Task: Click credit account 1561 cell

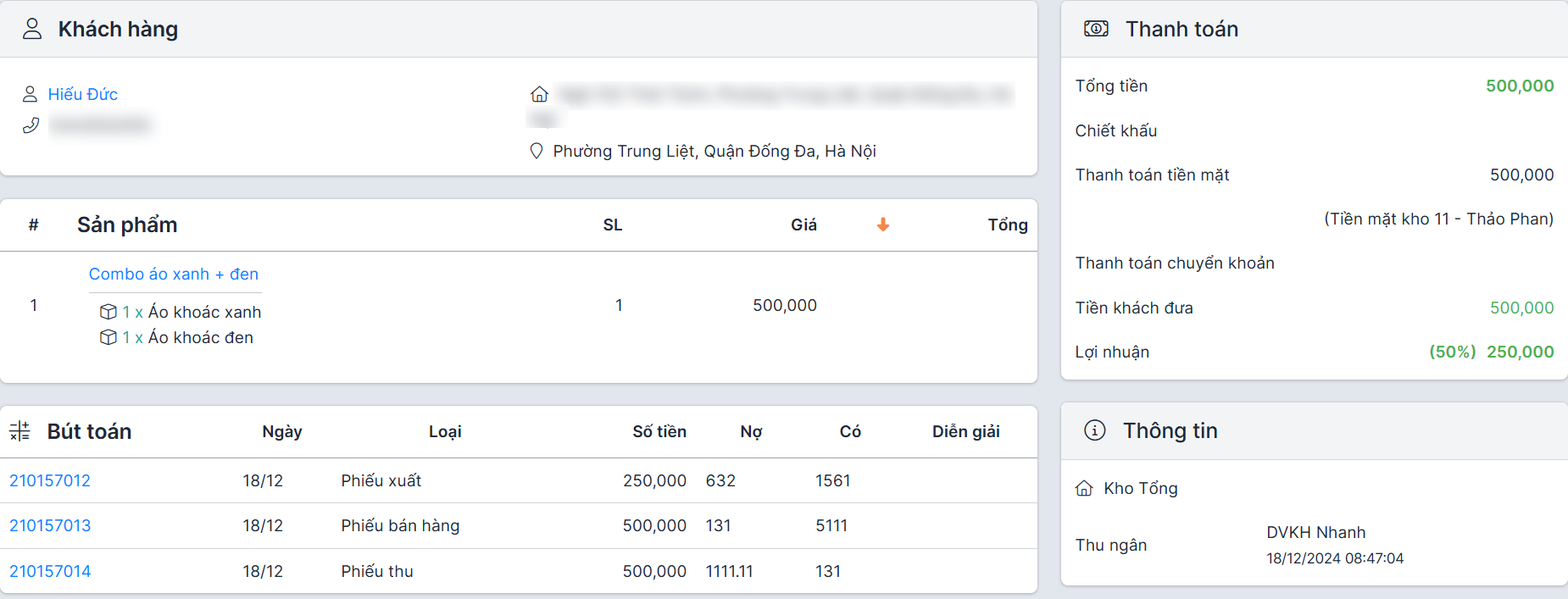Action: click(x=833, y=480)
